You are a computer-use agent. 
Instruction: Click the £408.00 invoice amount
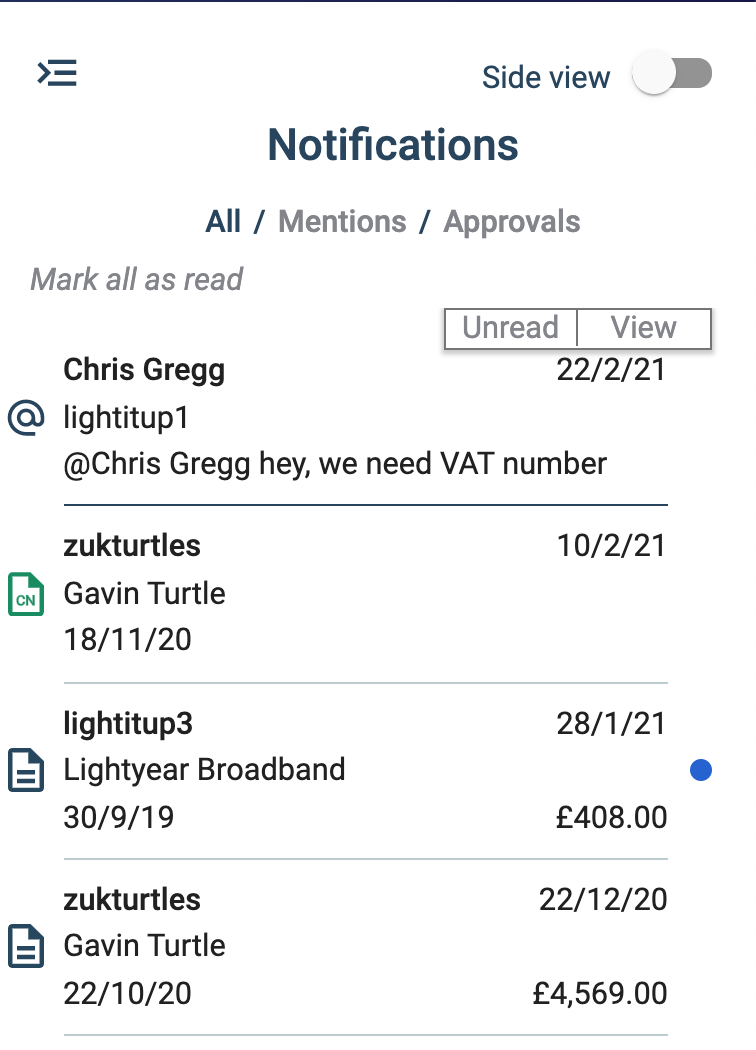click(x=612, y=817)
